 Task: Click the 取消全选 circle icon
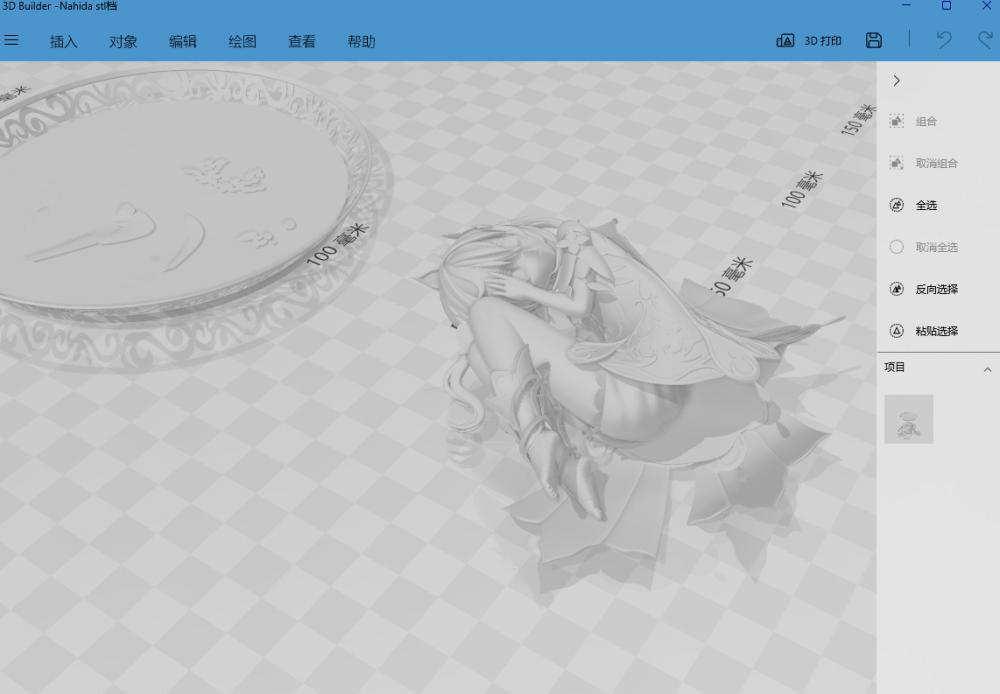(897, 247)
